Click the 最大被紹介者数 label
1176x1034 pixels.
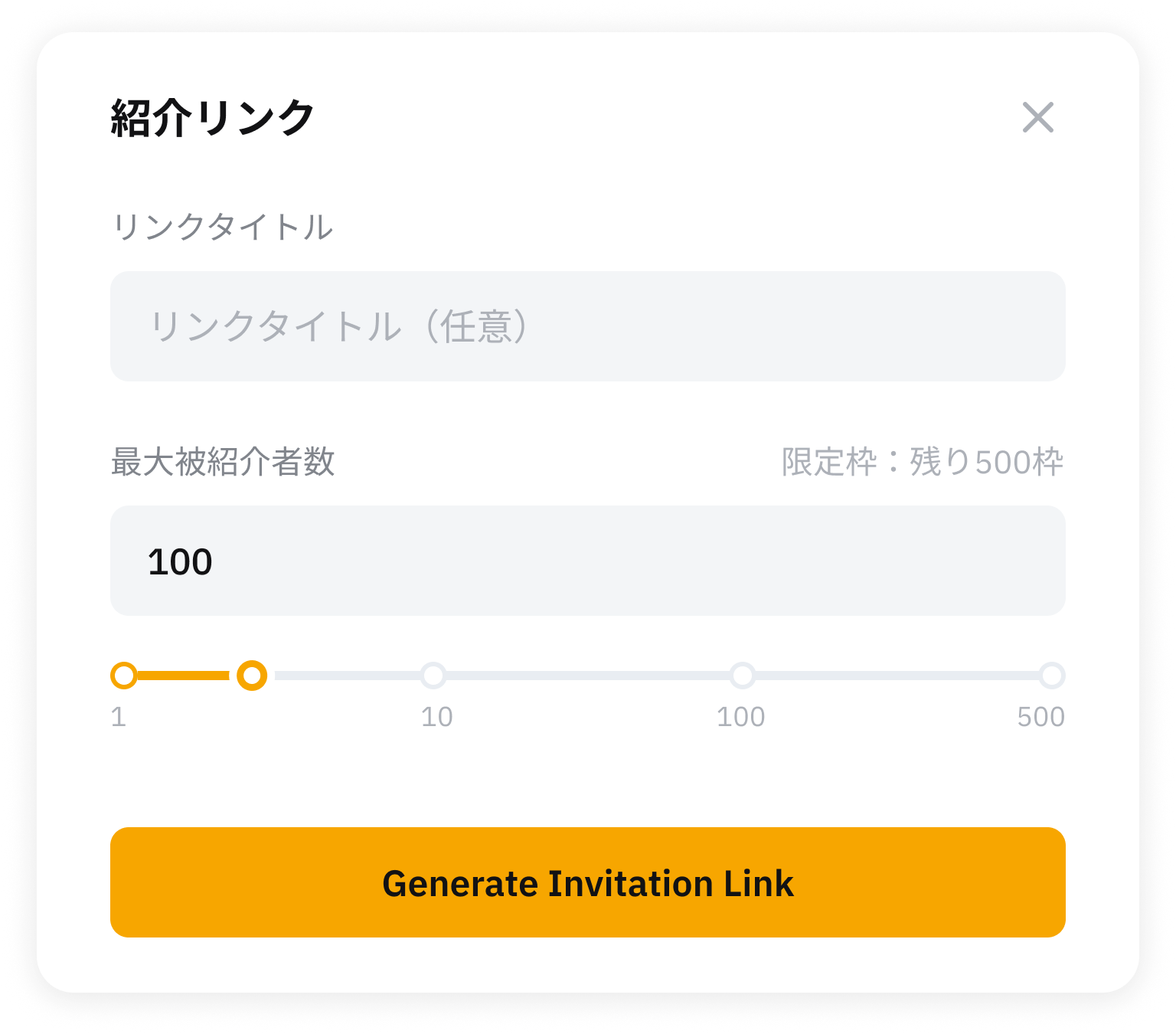pyautogui.click(x=223, y=462)
